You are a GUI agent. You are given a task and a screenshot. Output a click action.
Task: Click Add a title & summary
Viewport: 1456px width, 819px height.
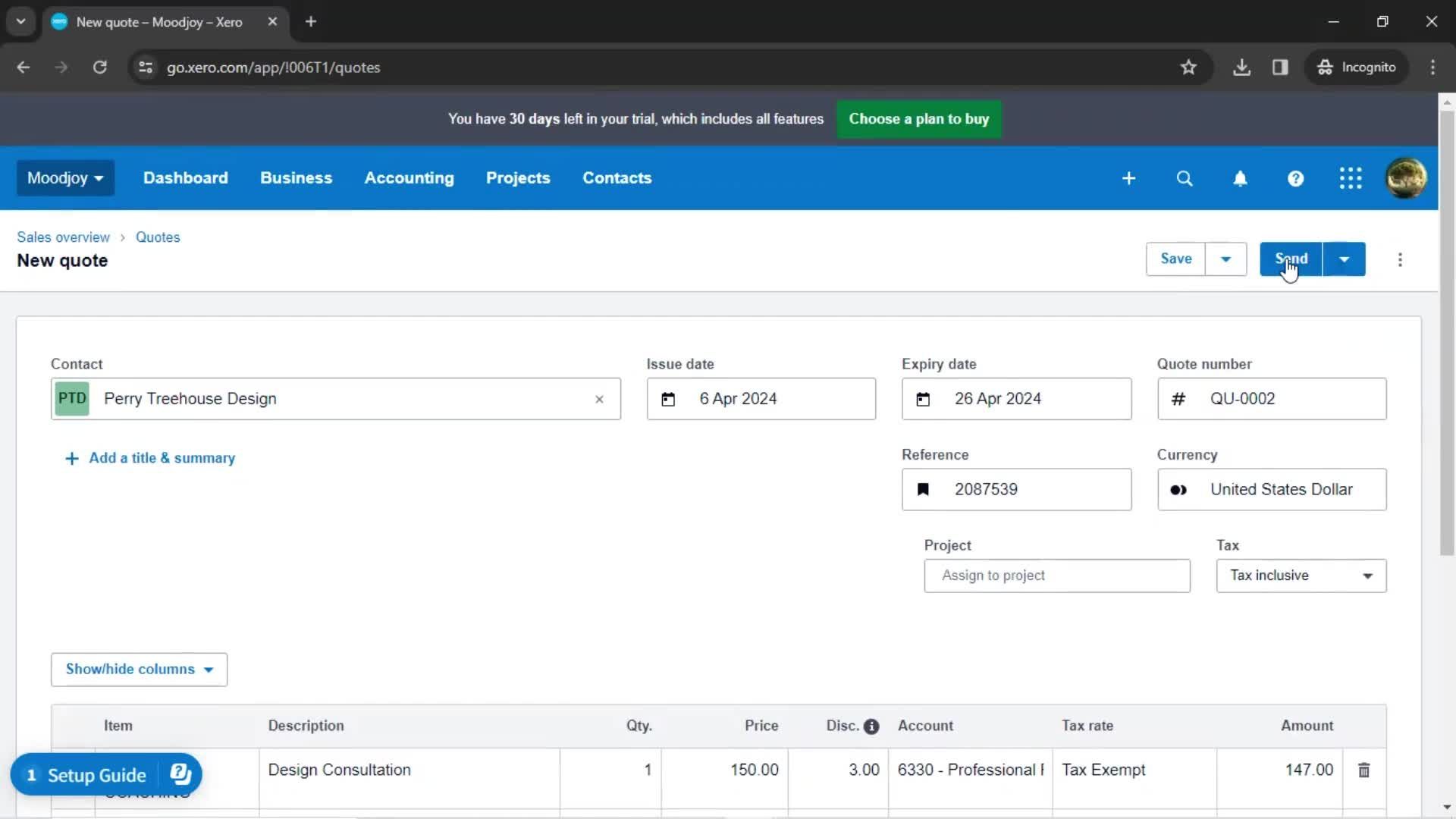coord(150,459)
